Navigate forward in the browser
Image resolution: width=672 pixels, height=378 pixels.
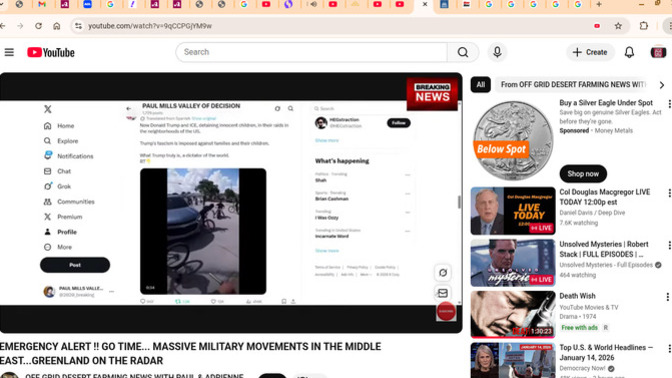20,26
